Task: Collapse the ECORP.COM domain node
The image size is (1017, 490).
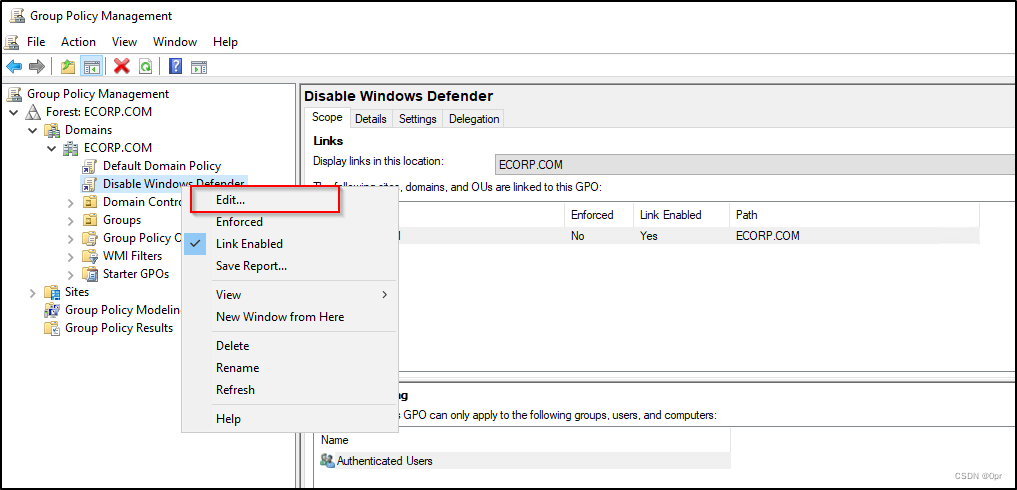Action: [x=52, y=149]
